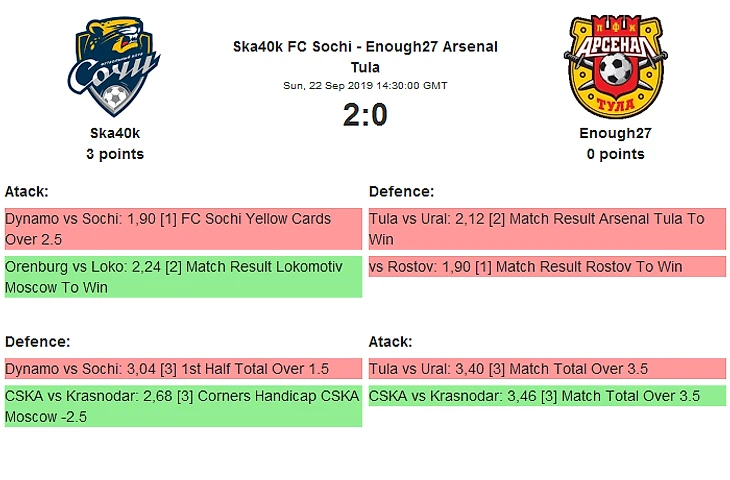The image size is (730, 480).
Task: Click the left Atack heading
Action: [27, 191]
